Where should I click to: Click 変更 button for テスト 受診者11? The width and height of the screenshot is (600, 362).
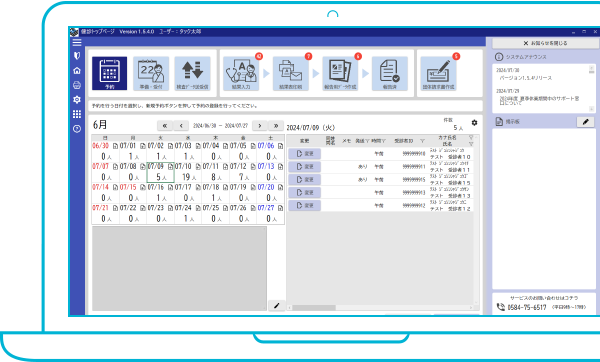304,167
